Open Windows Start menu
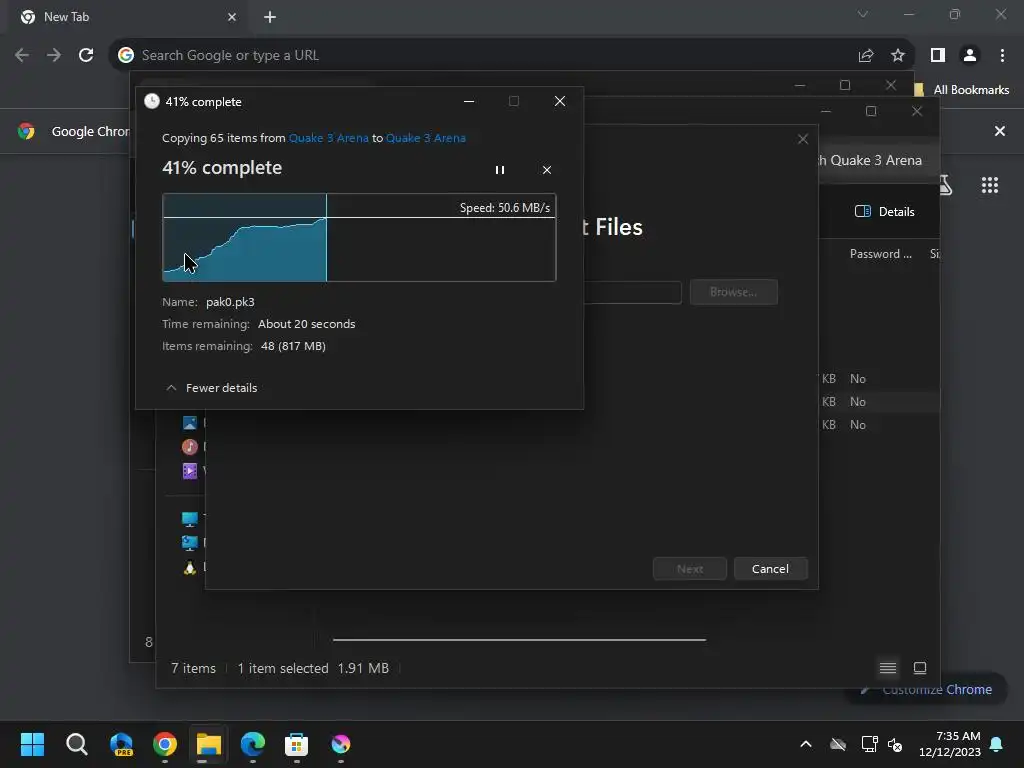Image resolution: width=1024 pixels, height=768 pixels. [x=32, y=744]
